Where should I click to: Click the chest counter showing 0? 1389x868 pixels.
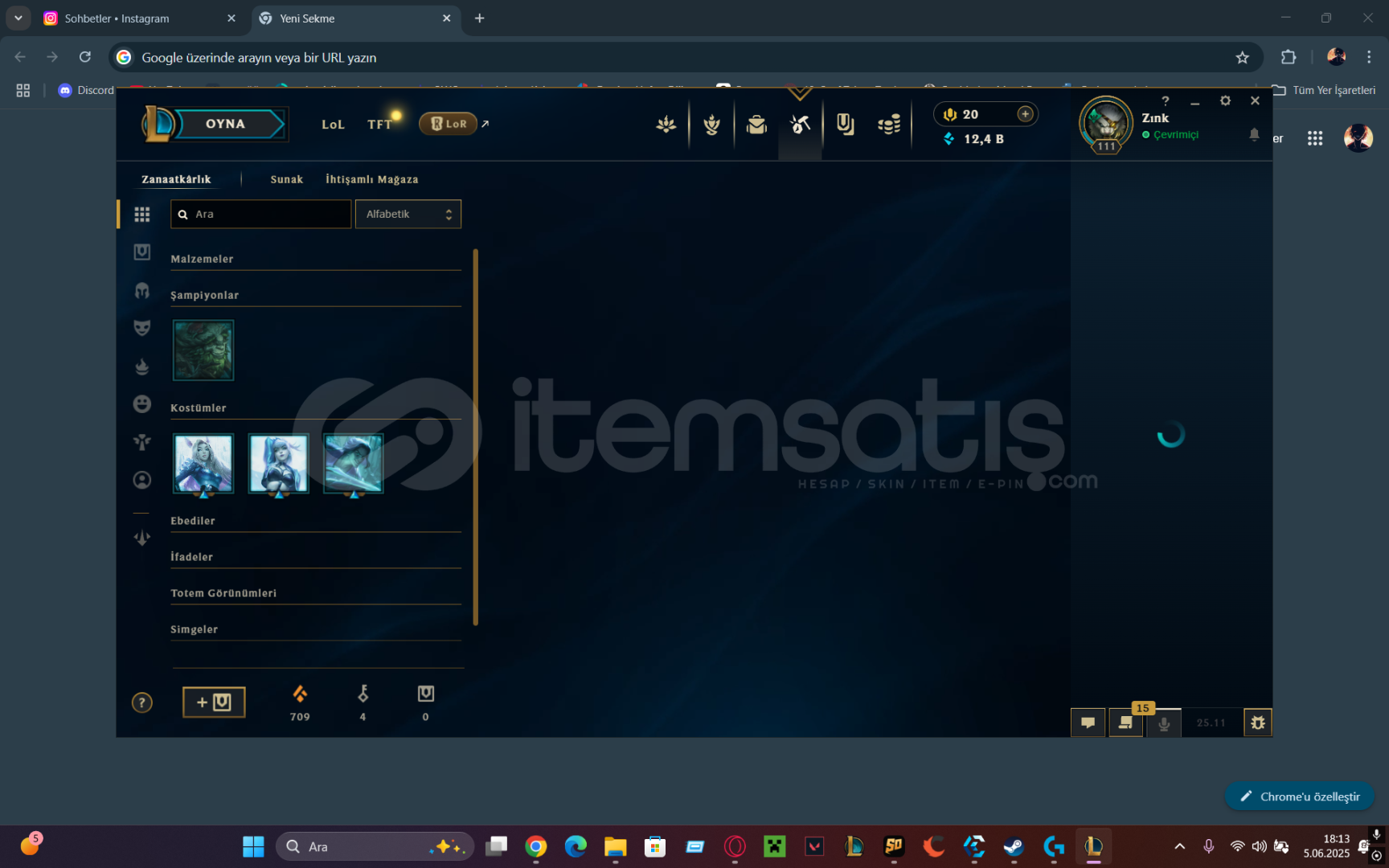point(426,702)
